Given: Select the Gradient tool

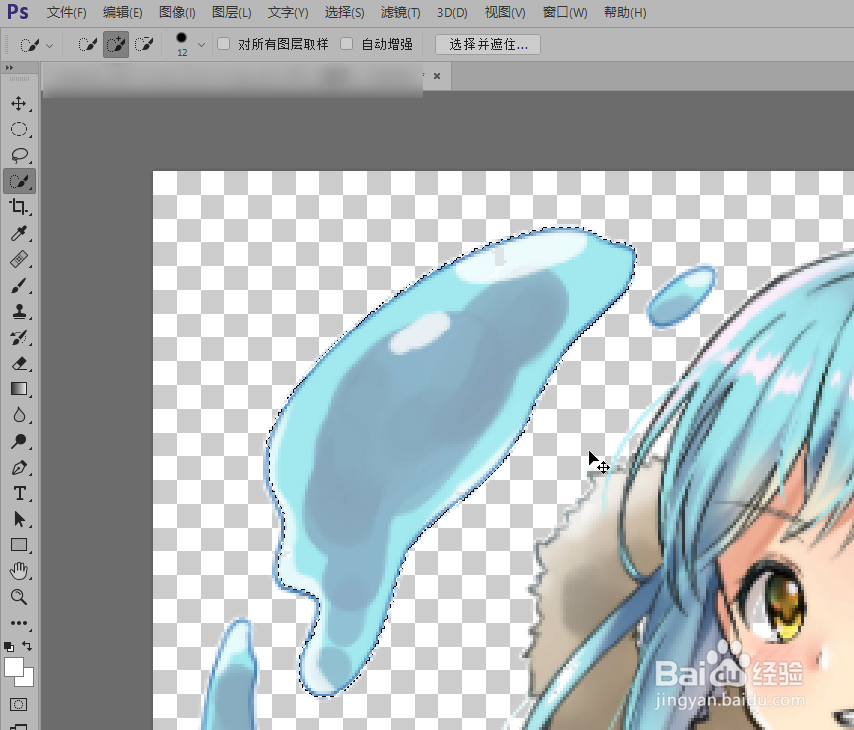Looking at the screenshot, I should tap(19, 389).
